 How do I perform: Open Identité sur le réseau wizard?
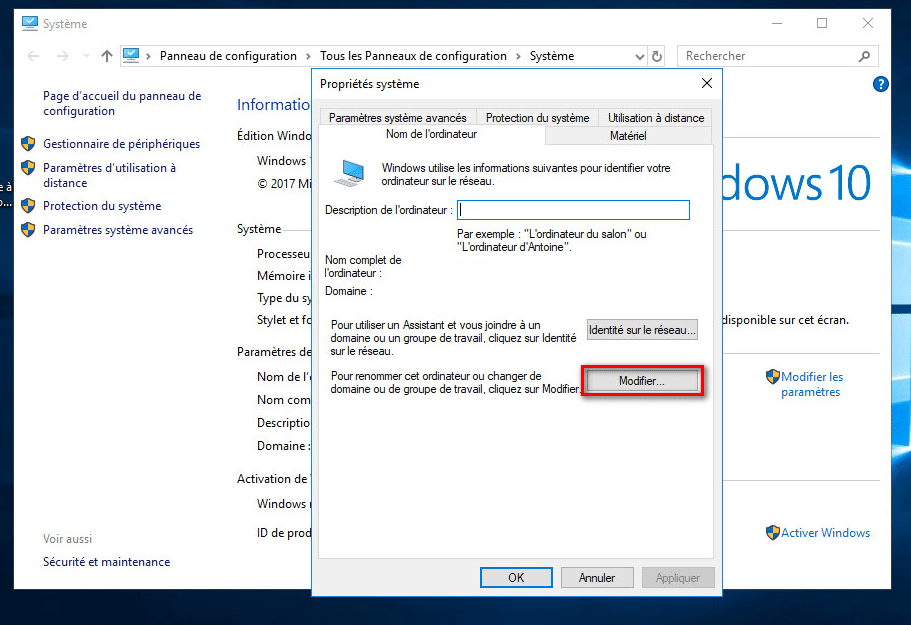coord(641,330)
